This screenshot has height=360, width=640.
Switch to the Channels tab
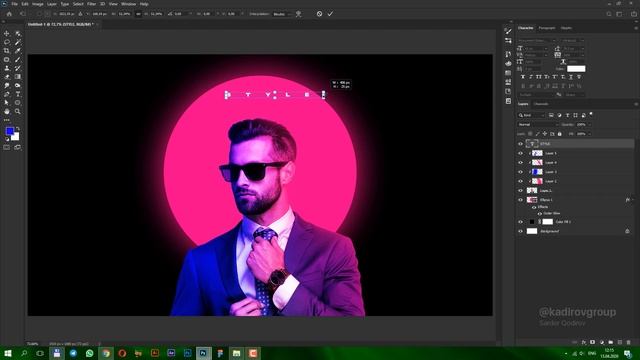pos(541,104)
